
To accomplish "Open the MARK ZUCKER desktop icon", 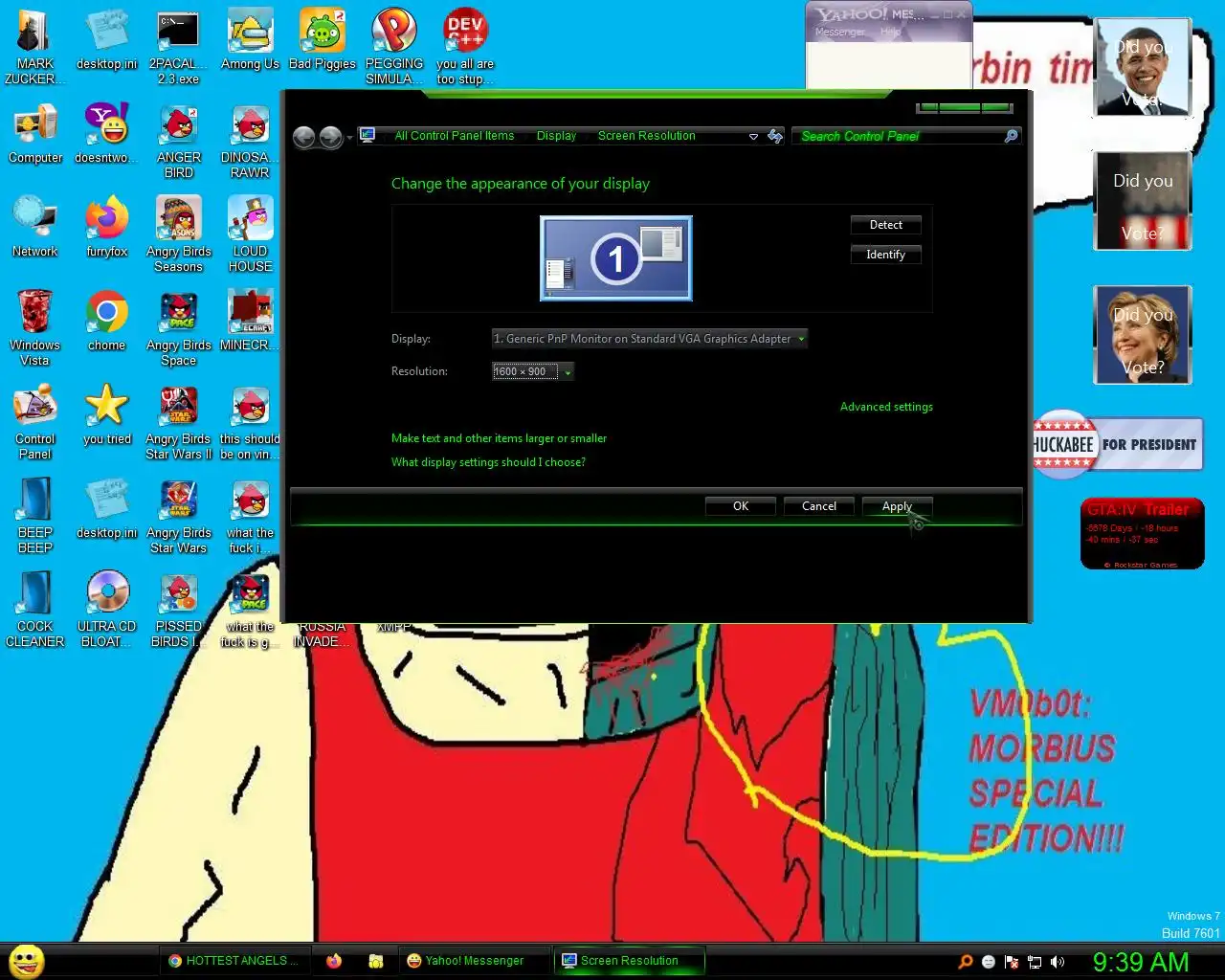I will [x=34, y=46].
